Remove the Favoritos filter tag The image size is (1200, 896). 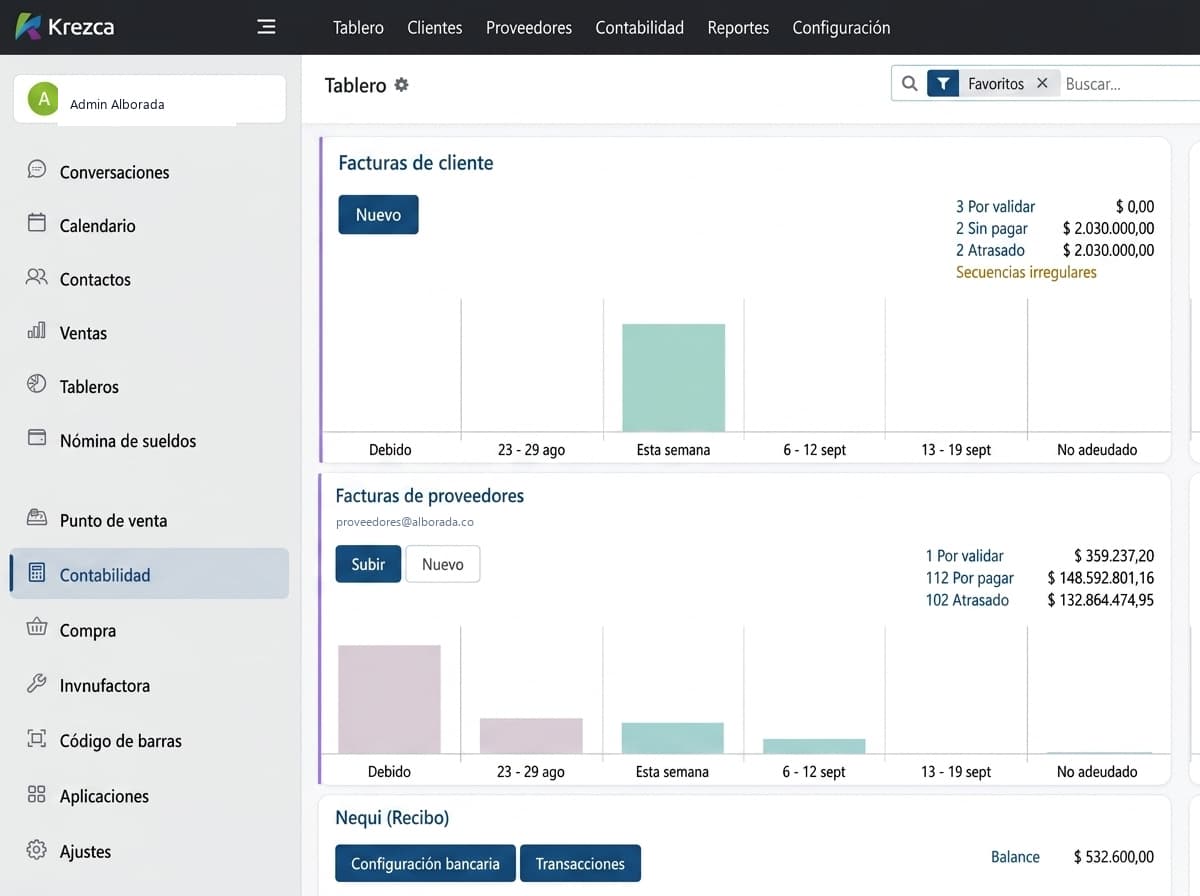1042,83
